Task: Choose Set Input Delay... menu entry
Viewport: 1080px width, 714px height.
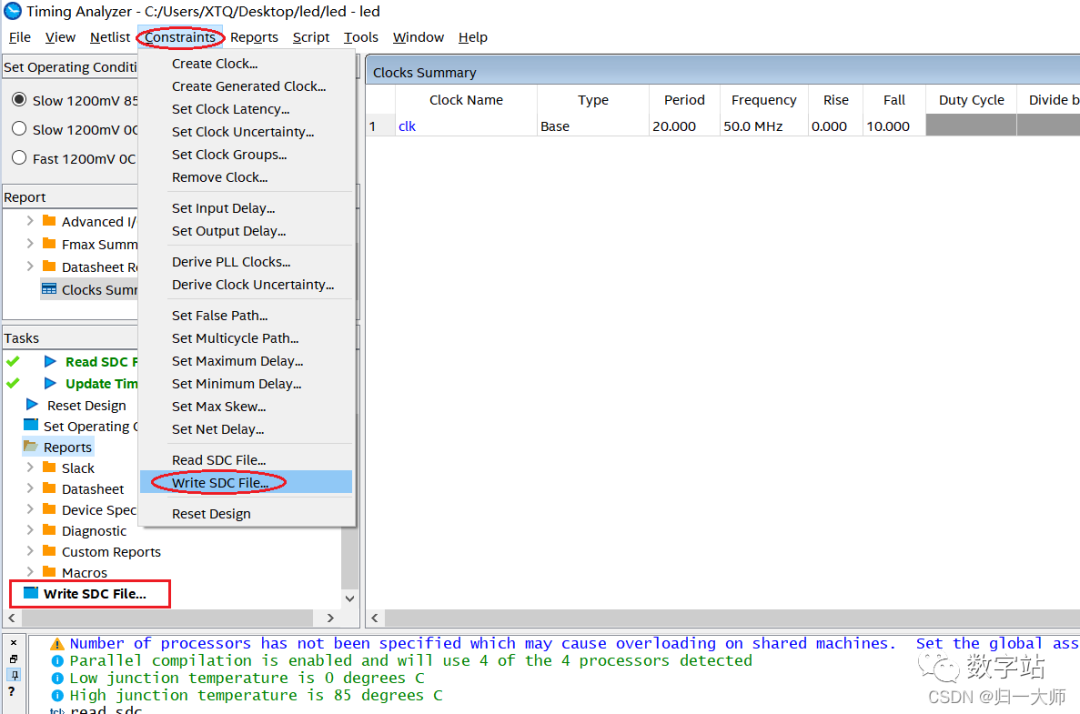Action: coord(246,208)
